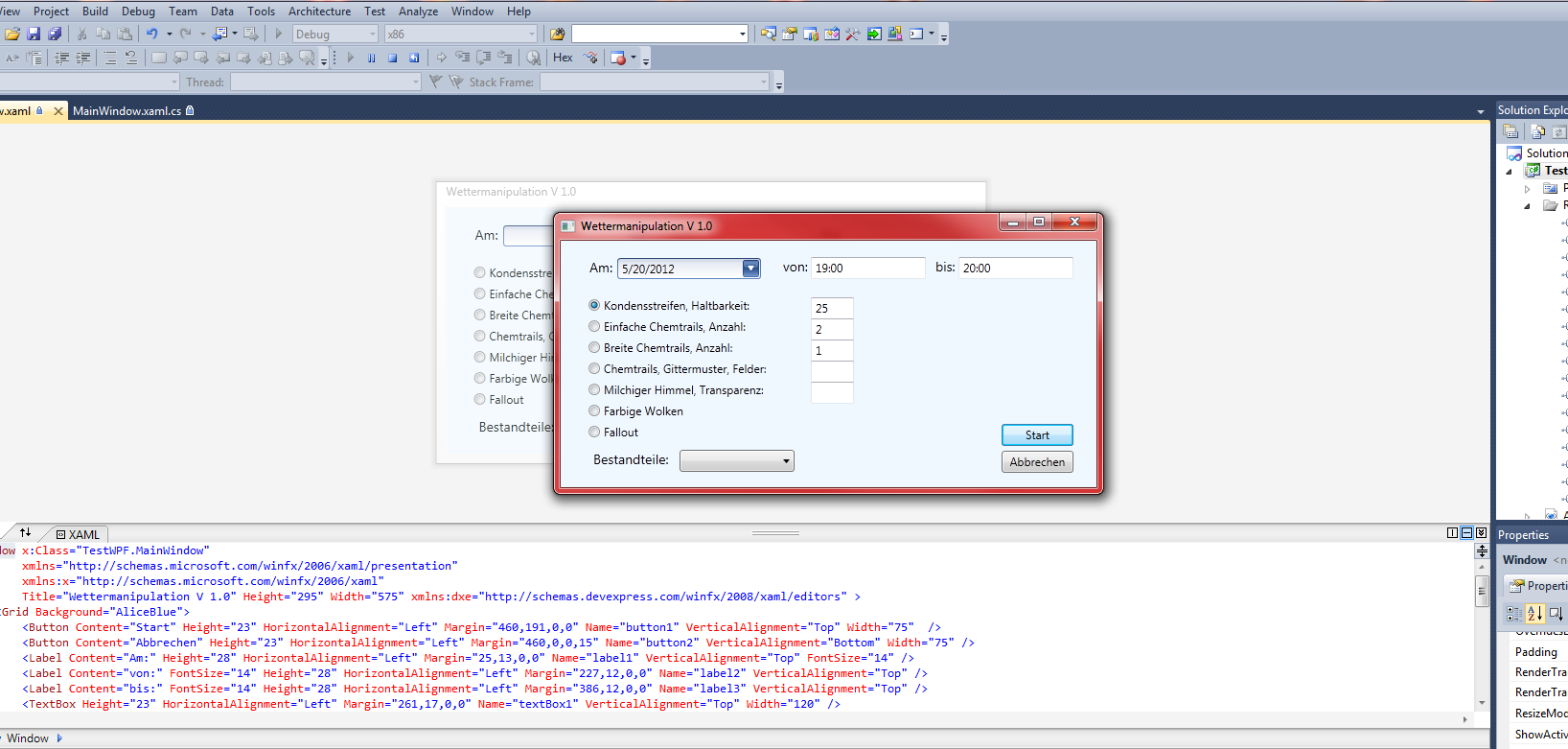This screenshot has width=1568, height=749.
Task: Click the Find in Files icon
Action: click(x=557, y=34)
